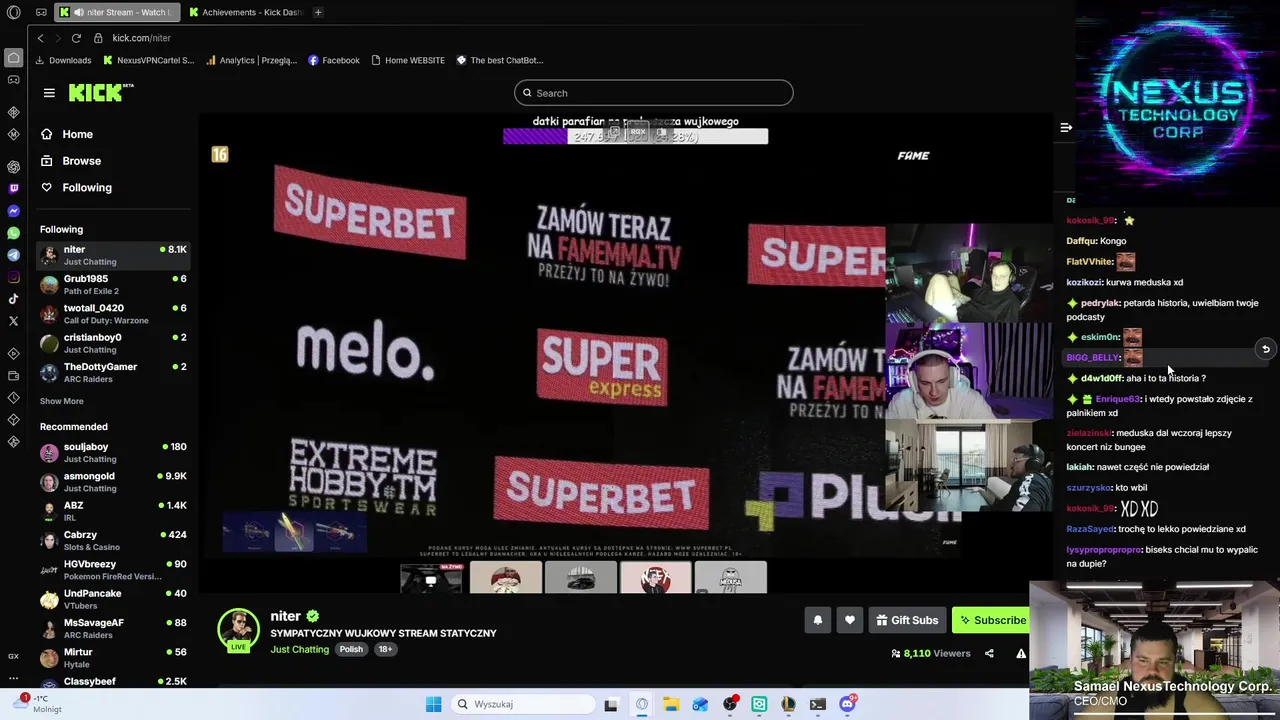Click niter streamer avatar with LIVE badge
1280x720 pixels.
coord(238,630)
